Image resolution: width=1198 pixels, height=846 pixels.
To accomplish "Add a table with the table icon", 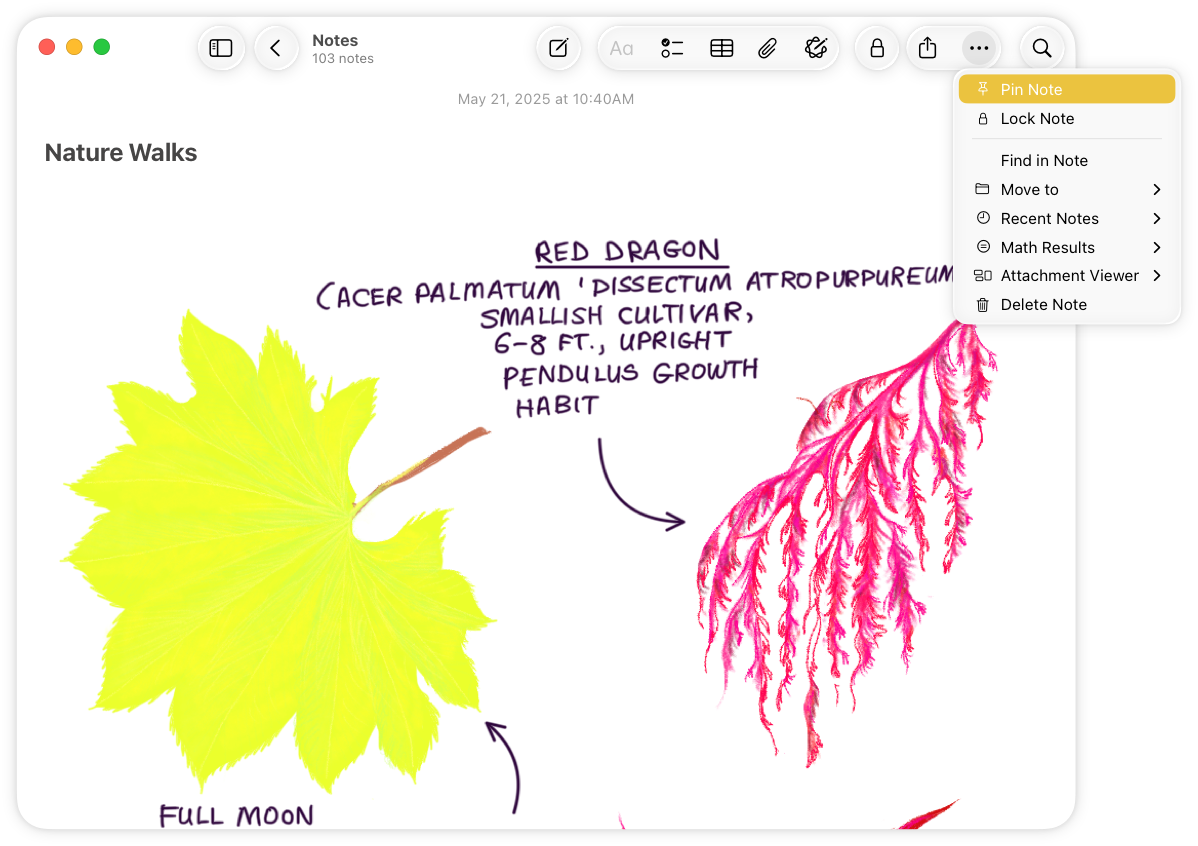I will click(721, 47).
